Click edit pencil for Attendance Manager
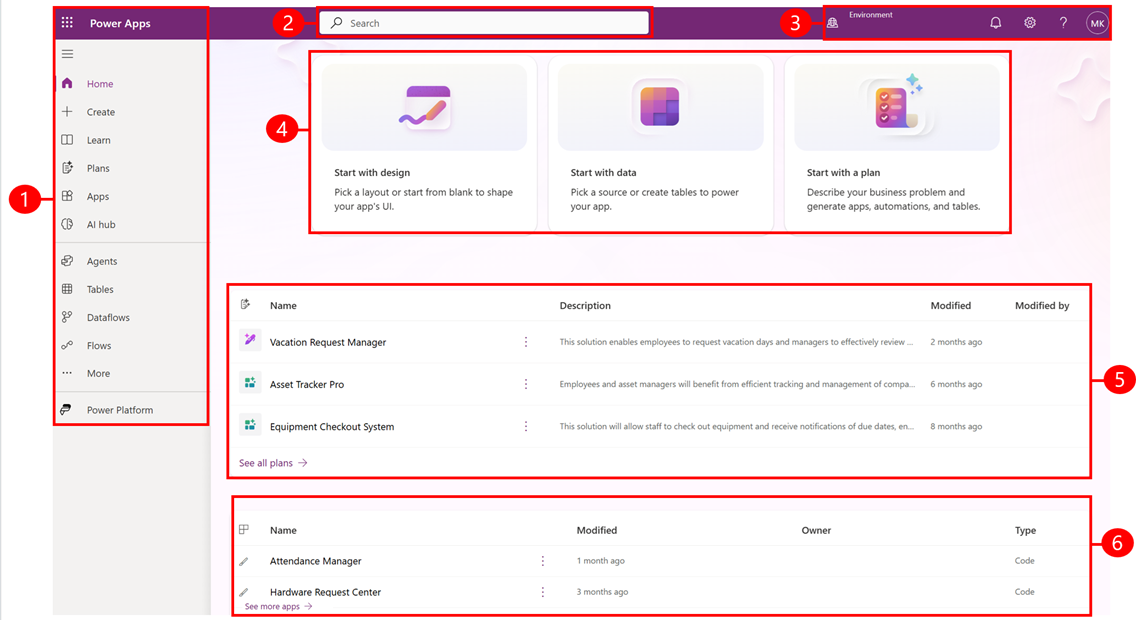 244,561
